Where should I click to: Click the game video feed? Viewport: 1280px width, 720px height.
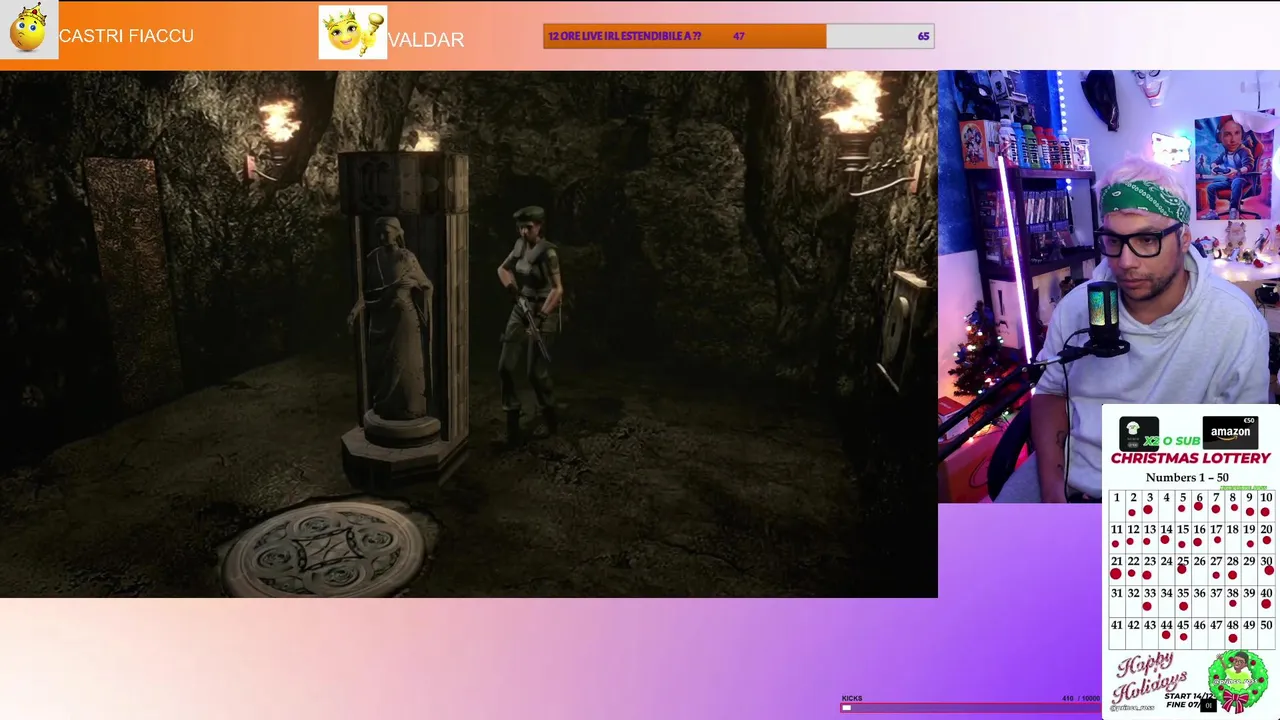point(469,334)
